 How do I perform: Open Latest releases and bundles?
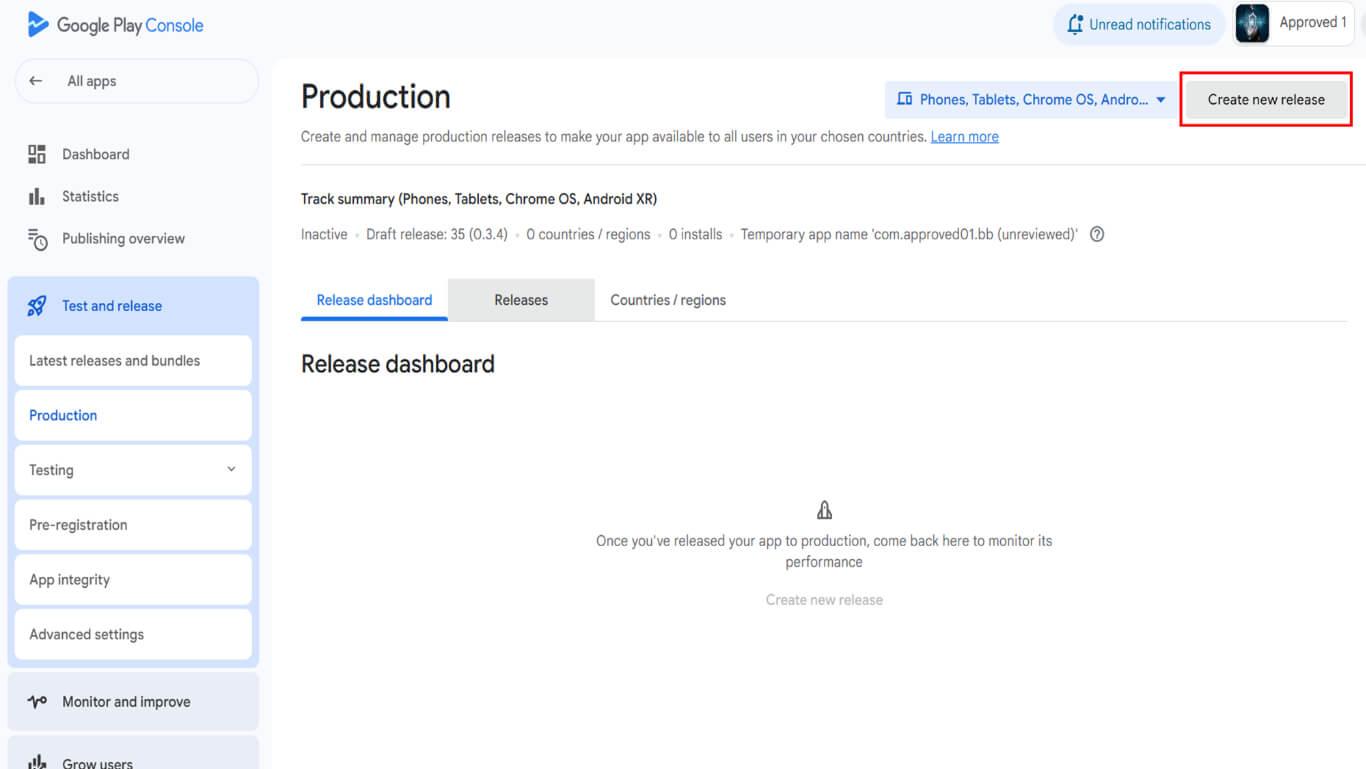pyautogui.click(x=114, y=361)
